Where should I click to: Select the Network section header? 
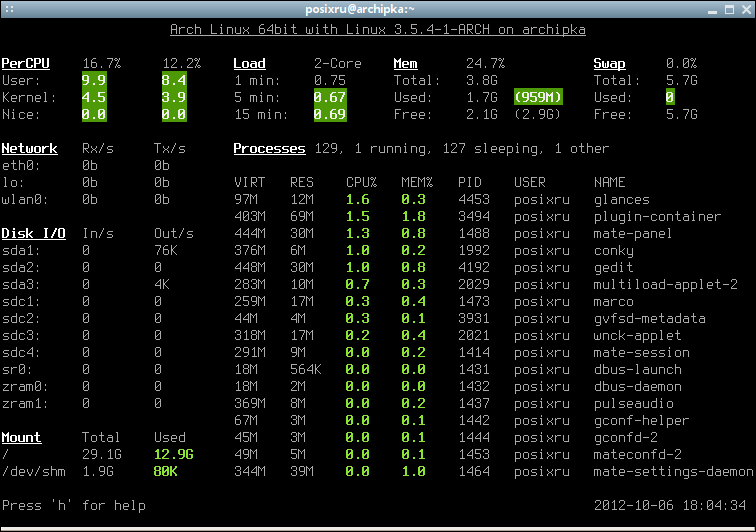point(29,149)
